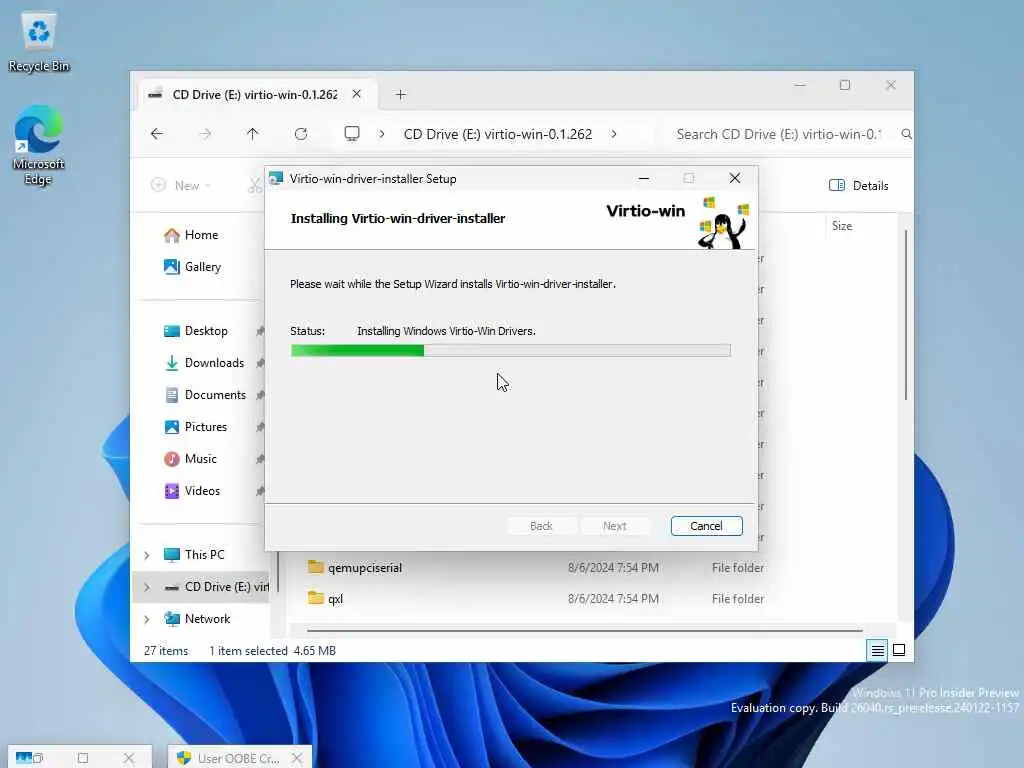
Task: Select the qxl folder
Action: pyautogui.click(x=325, y=598)
